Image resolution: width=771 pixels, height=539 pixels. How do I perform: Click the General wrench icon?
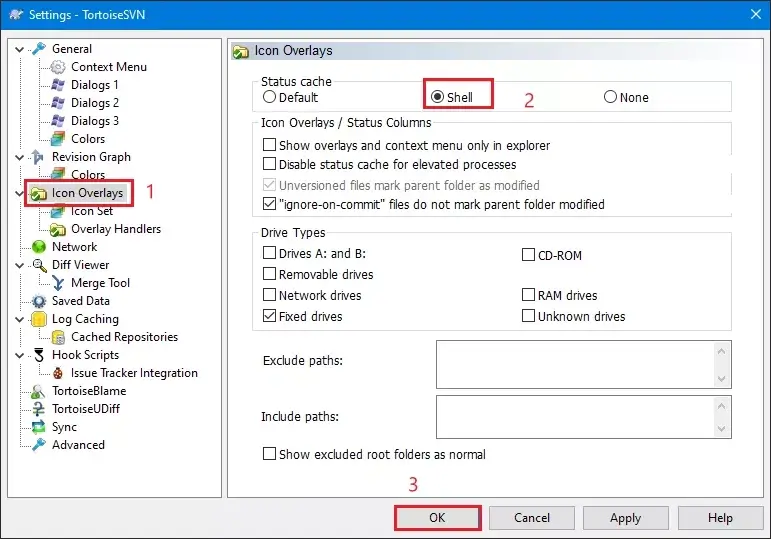click(x=39, y=49)
